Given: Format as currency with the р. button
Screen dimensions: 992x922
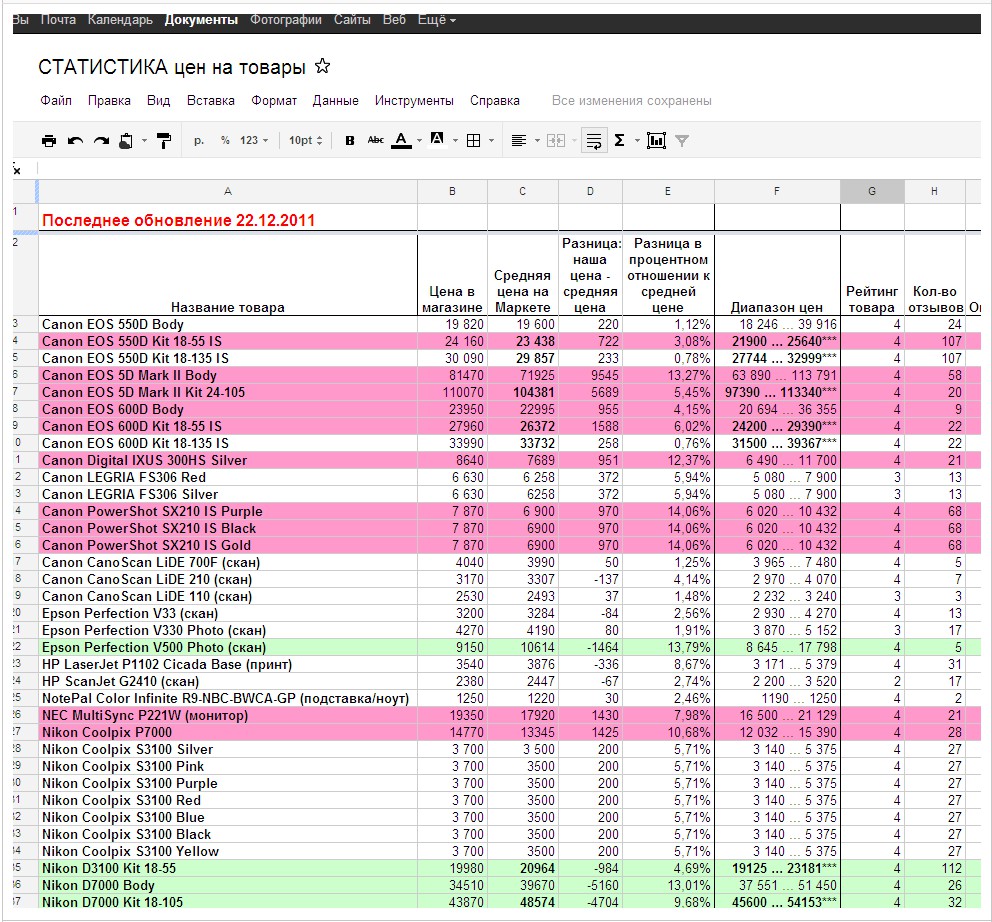Looking at the screenshot, I should 199,140.
